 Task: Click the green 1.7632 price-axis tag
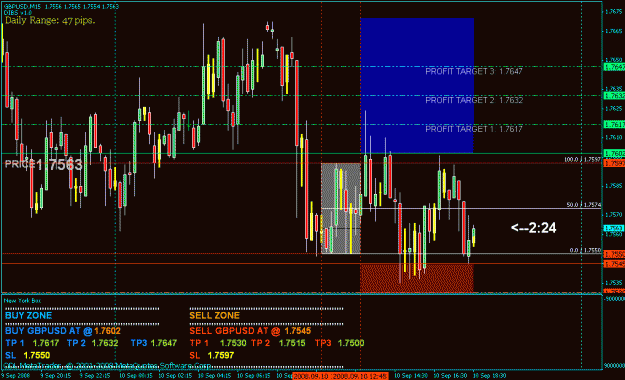pos(614,96)
